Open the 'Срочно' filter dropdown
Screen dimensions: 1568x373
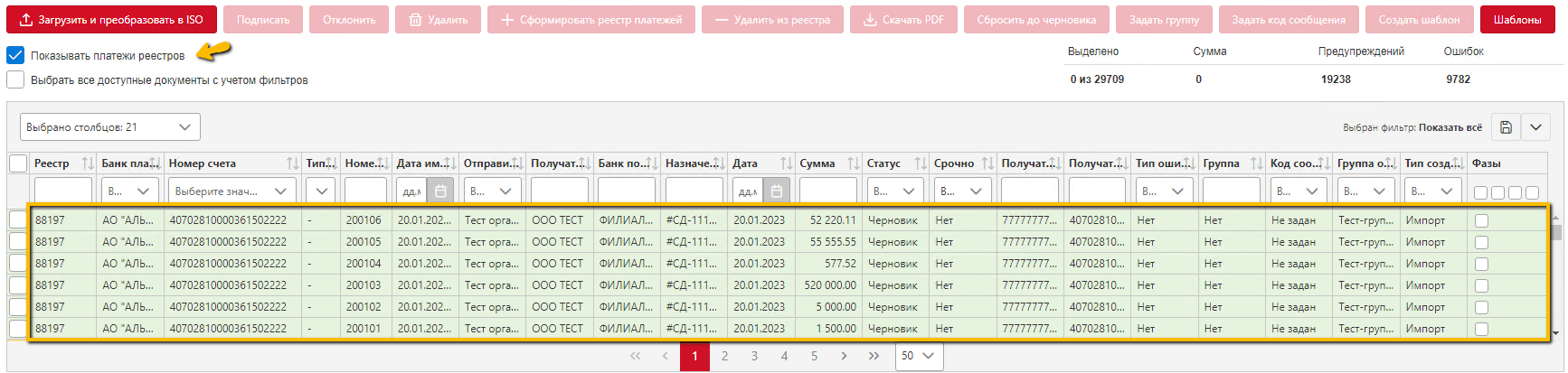[x=962, y=191]
